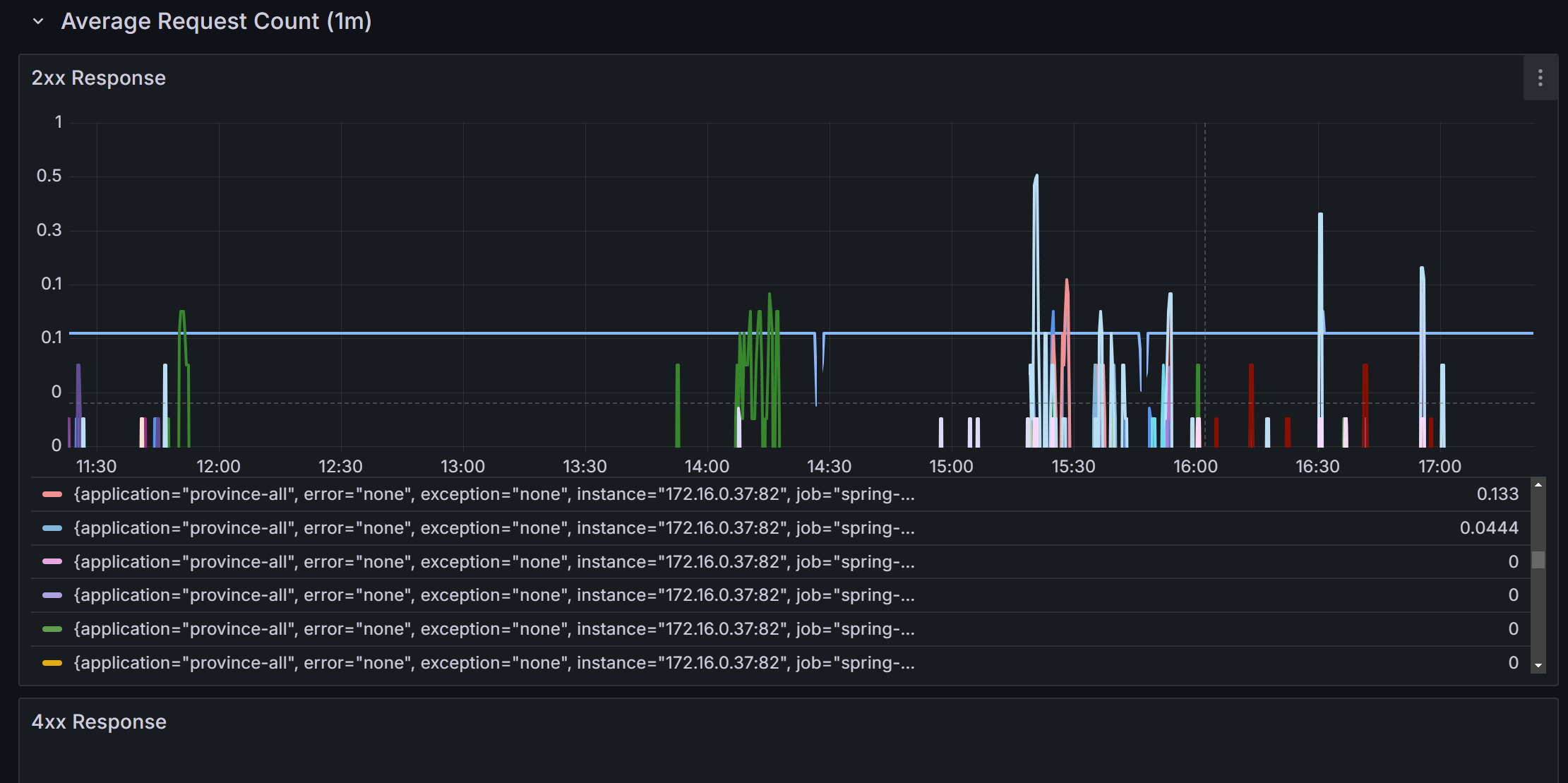The height and width of the screenshot is (783, 1568).
Task: Toggle the series label valued 0.0444
Action: tap(494, 528)
